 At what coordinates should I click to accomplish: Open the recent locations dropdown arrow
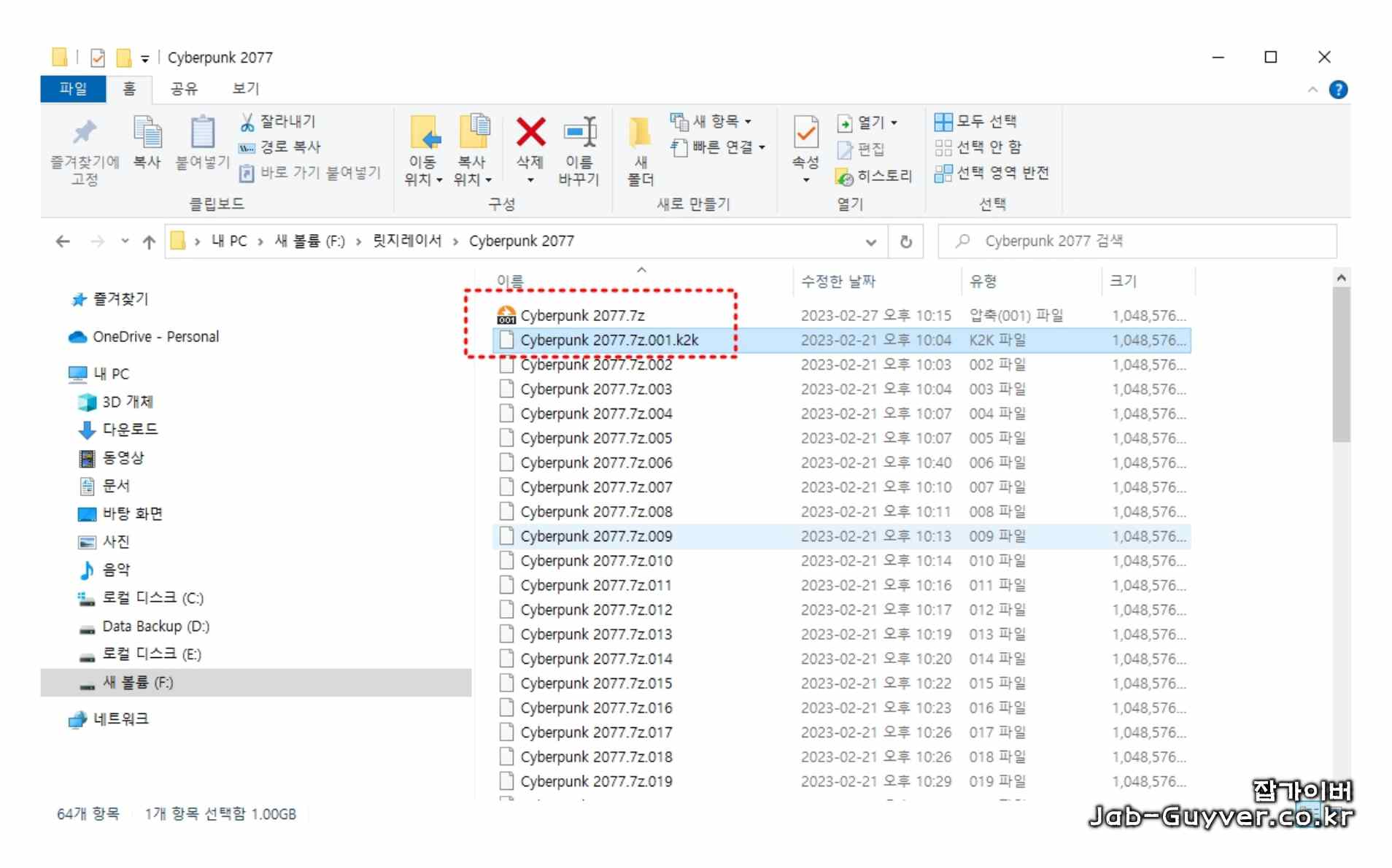pyautogui.click(x=125, y=241)
